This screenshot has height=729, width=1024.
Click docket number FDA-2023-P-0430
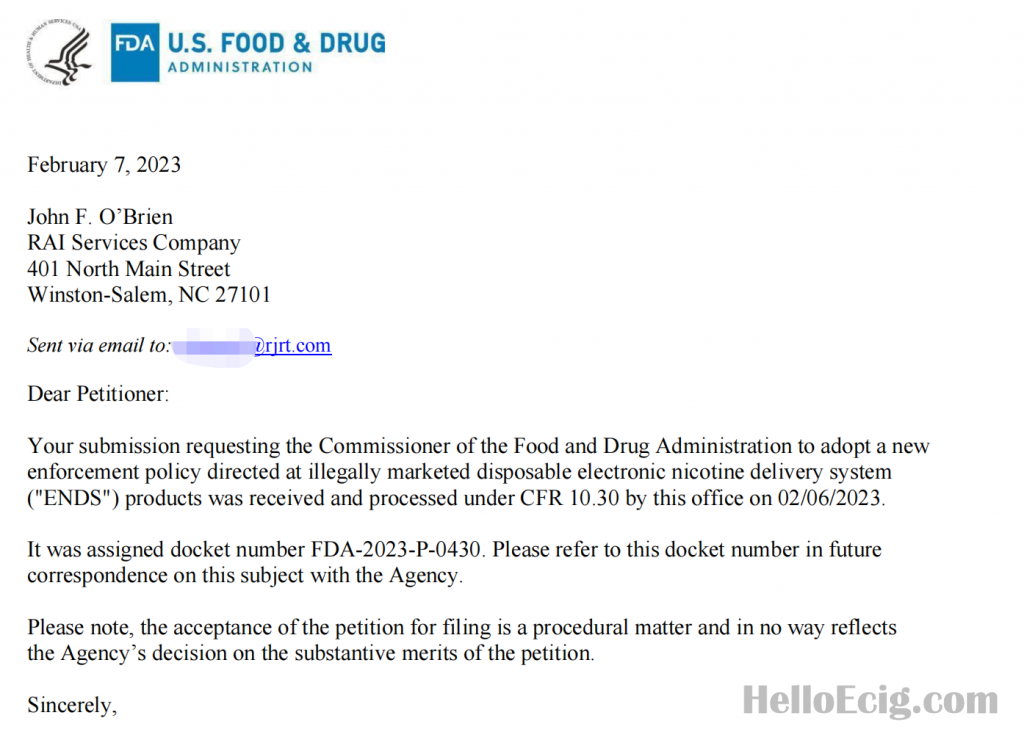tap(396, 549)
